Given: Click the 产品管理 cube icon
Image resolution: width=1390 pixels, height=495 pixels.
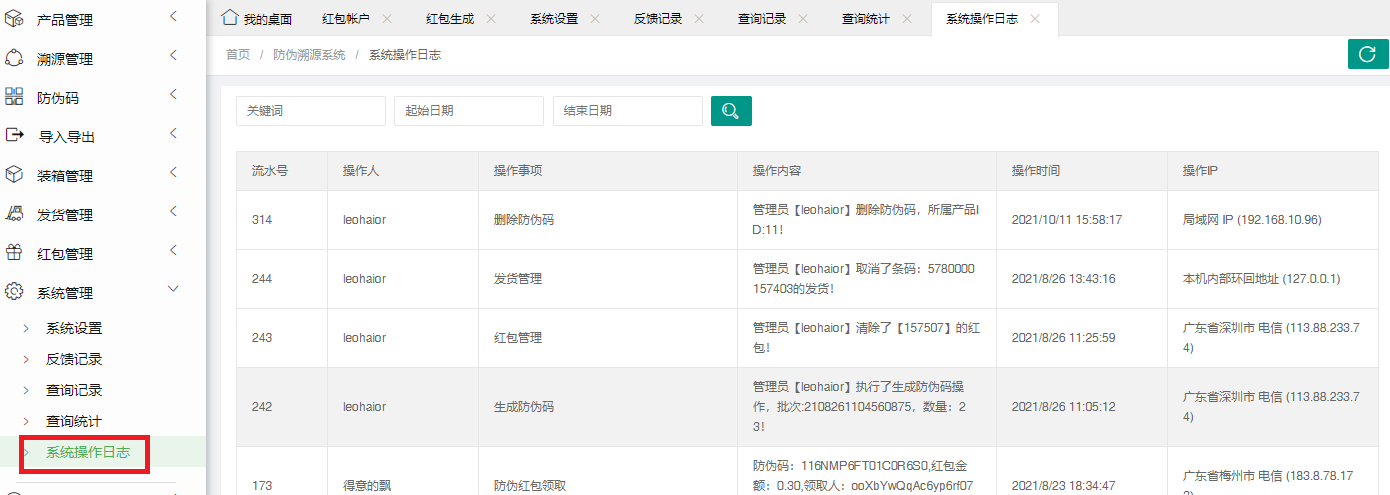Looking at the screenshot, I should point(14,19).
